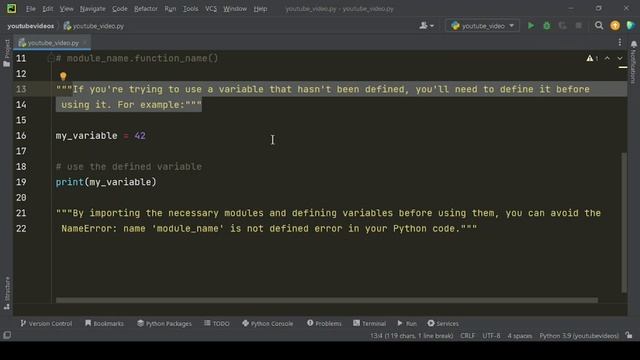Open the Python Packages tool window

[164, 323]
